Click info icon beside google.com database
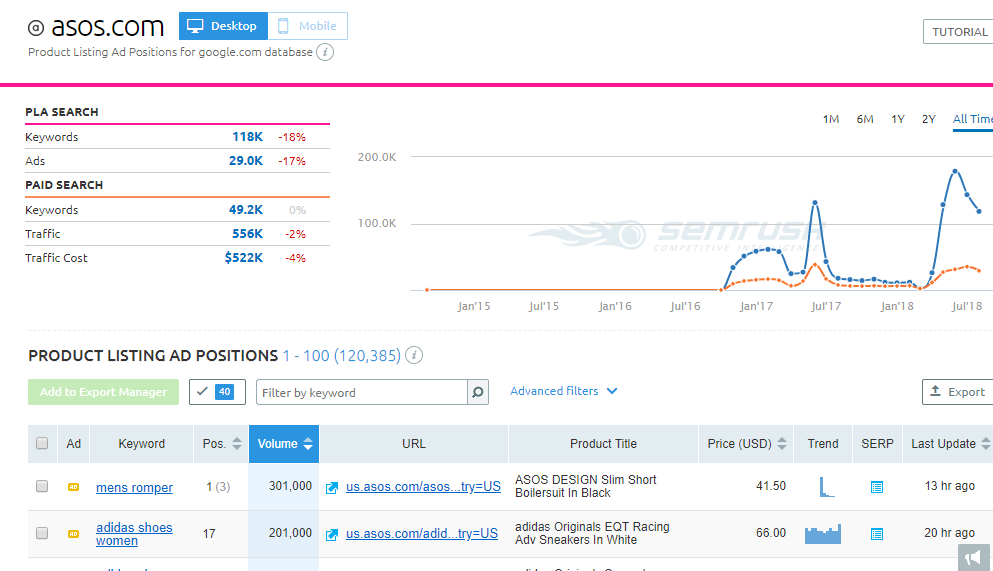The width and height of the screenshot is (993, 571). point(325,52)
